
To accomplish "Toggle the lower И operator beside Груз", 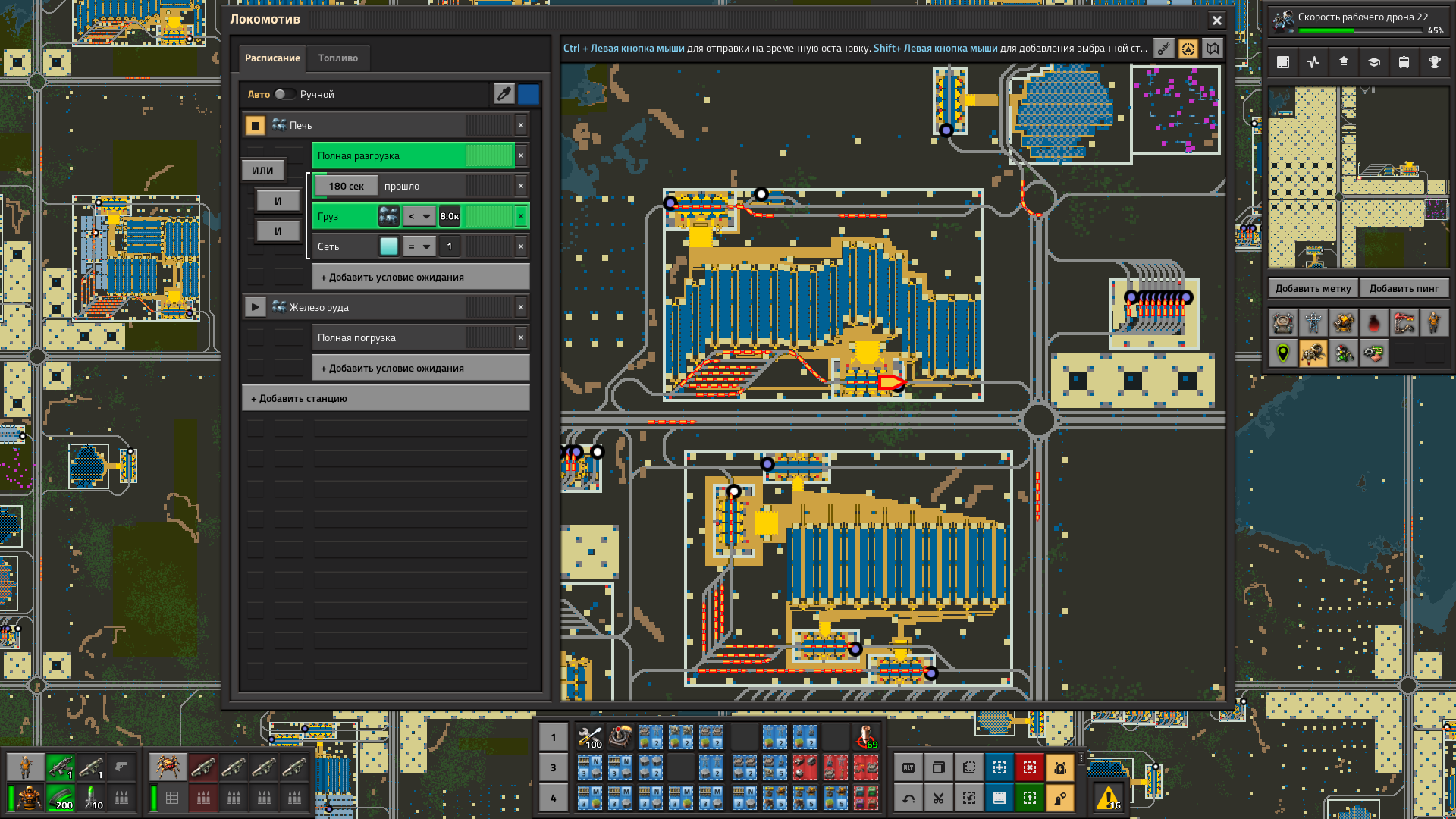I will point(278,231).
